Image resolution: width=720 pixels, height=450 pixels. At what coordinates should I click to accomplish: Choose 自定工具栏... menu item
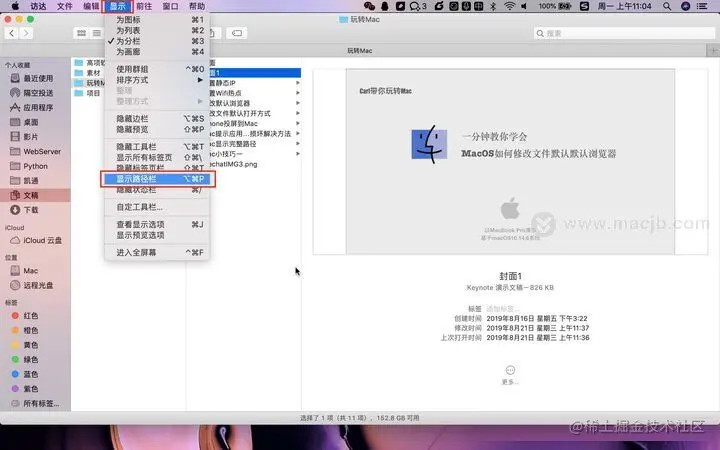157,207
